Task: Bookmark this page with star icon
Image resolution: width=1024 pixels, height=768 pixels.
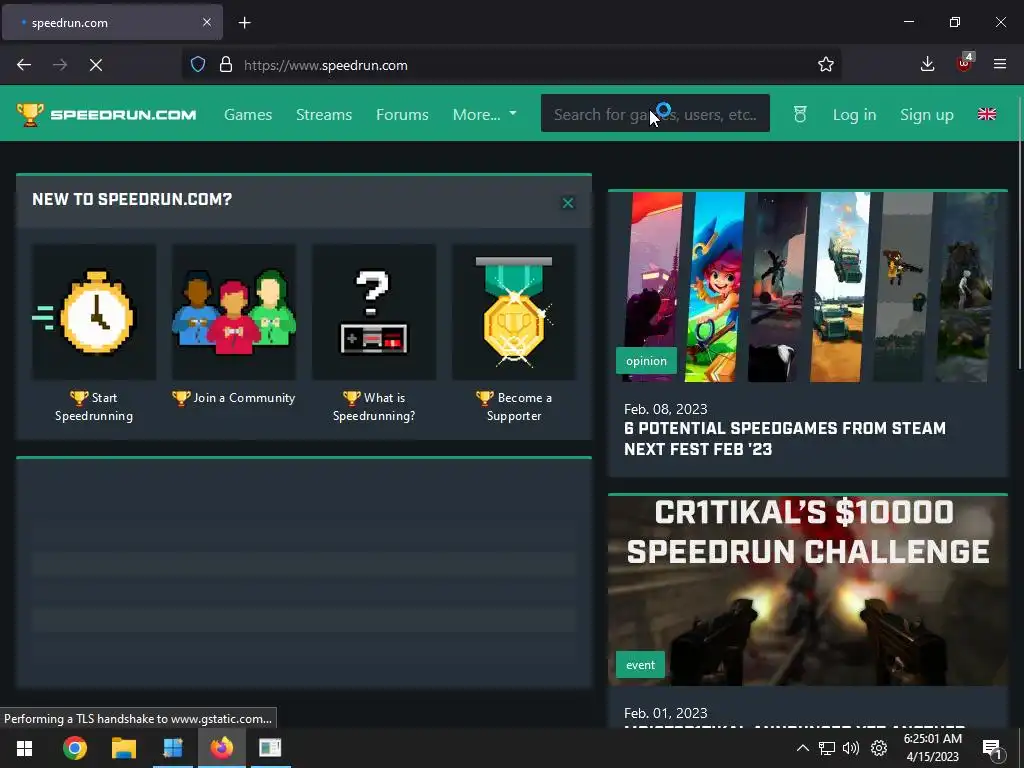Action: [x=825, y=64]
